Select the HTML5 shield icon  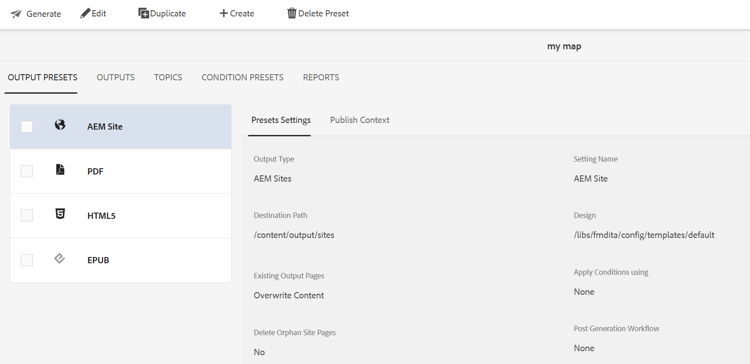(60, 214)
